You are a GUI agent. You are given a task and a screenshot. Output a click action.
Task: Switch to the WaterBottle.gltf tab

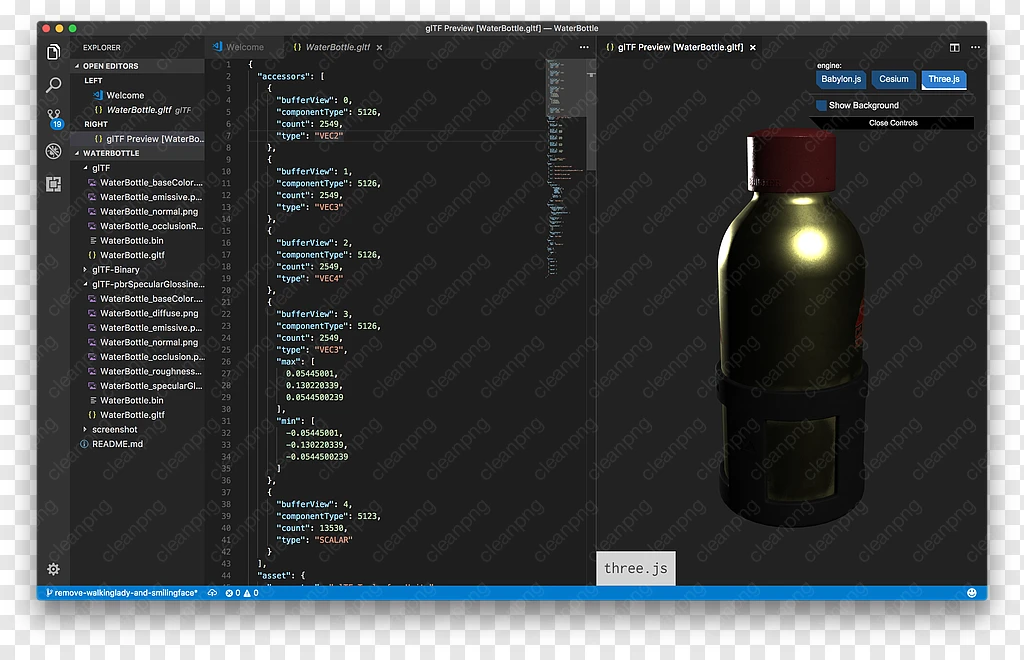(x=338, y=47)
